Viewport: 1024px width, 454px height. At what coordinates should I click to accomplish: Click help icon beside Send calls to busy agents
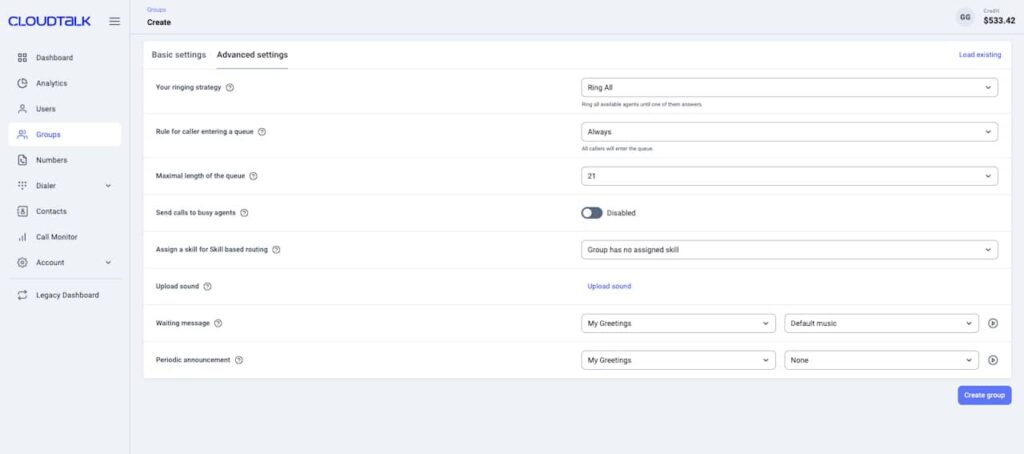(244, 213)
